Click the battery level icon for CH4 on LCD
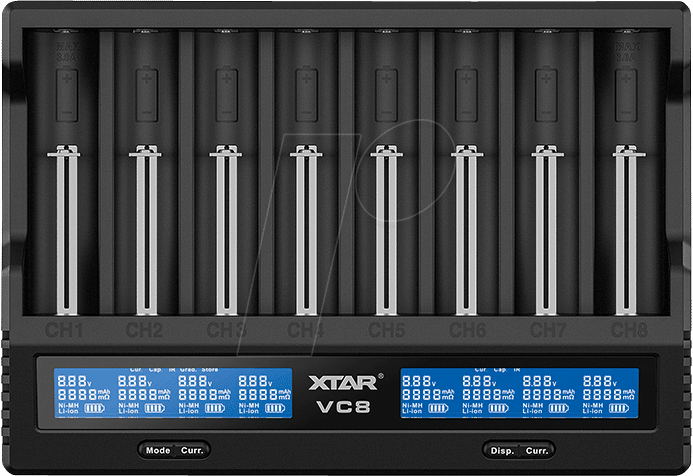The image size is (693, 476). coord(275,407)
